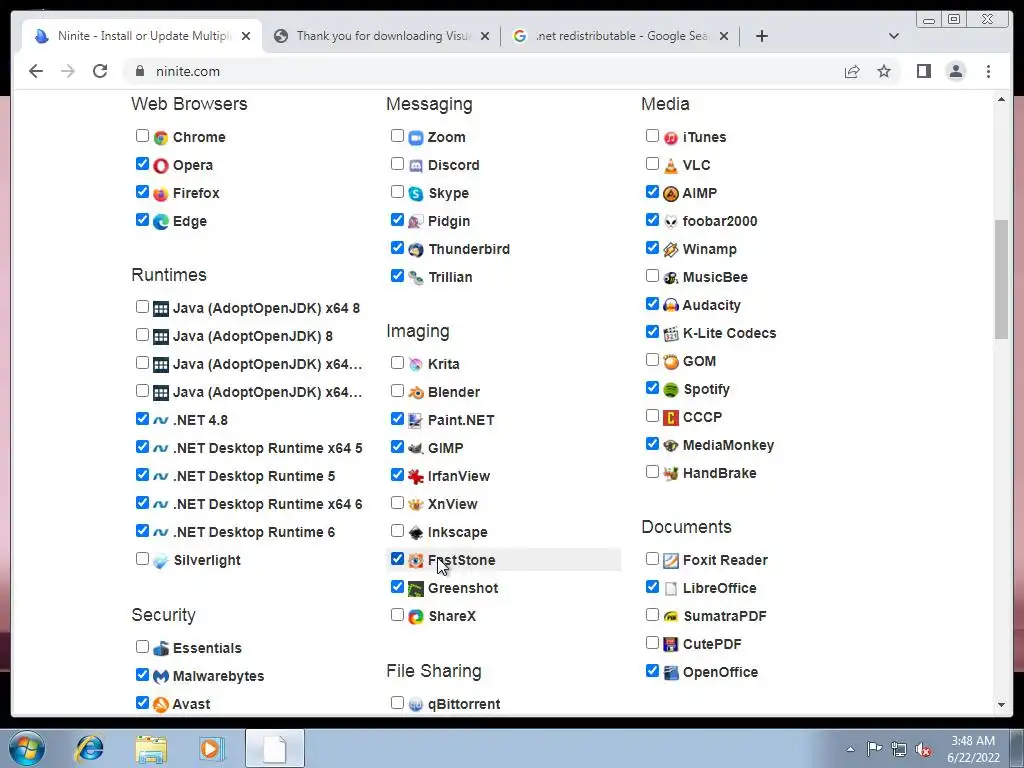Image resolution: width=1024 pixels, height=768 pixels.
Task: Open Windows Explorer from the taskbar
Action: pos(151,748)
